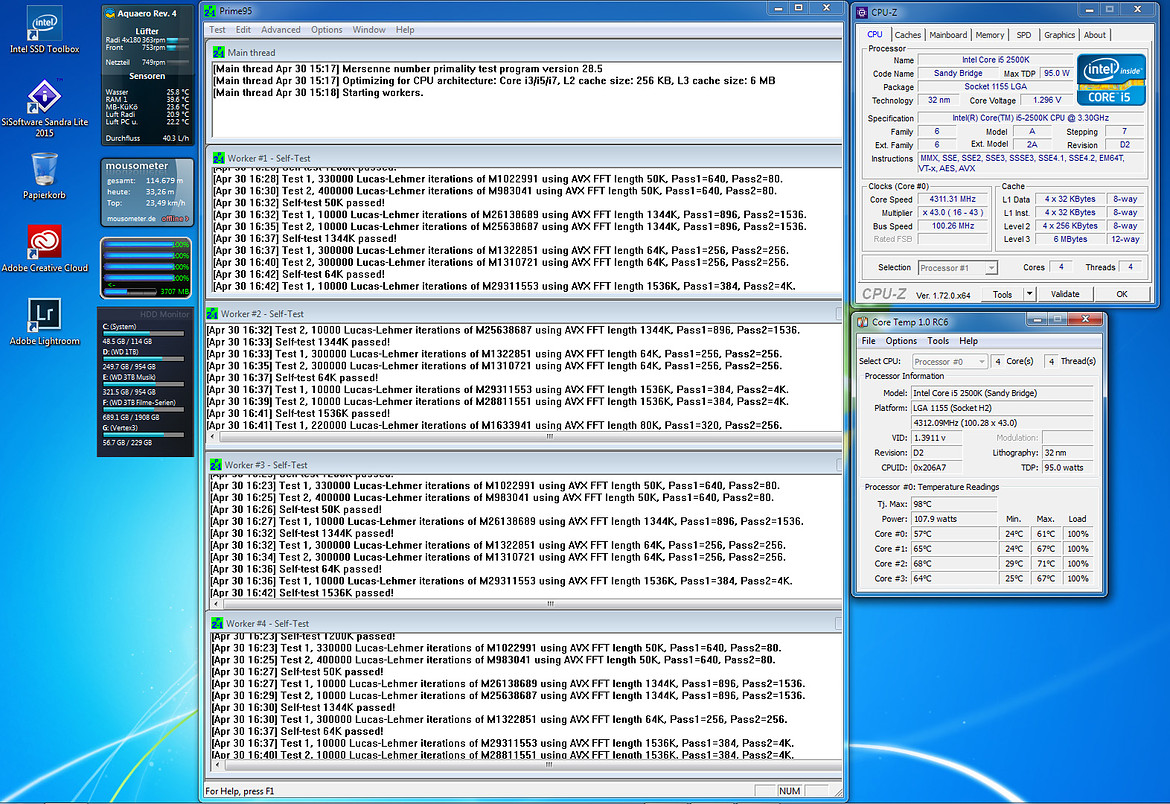Image resolution: width=1170 pixels, height=804 pixels.
Task: Click the Core Temp title bar icon
Action: point(863,322)
